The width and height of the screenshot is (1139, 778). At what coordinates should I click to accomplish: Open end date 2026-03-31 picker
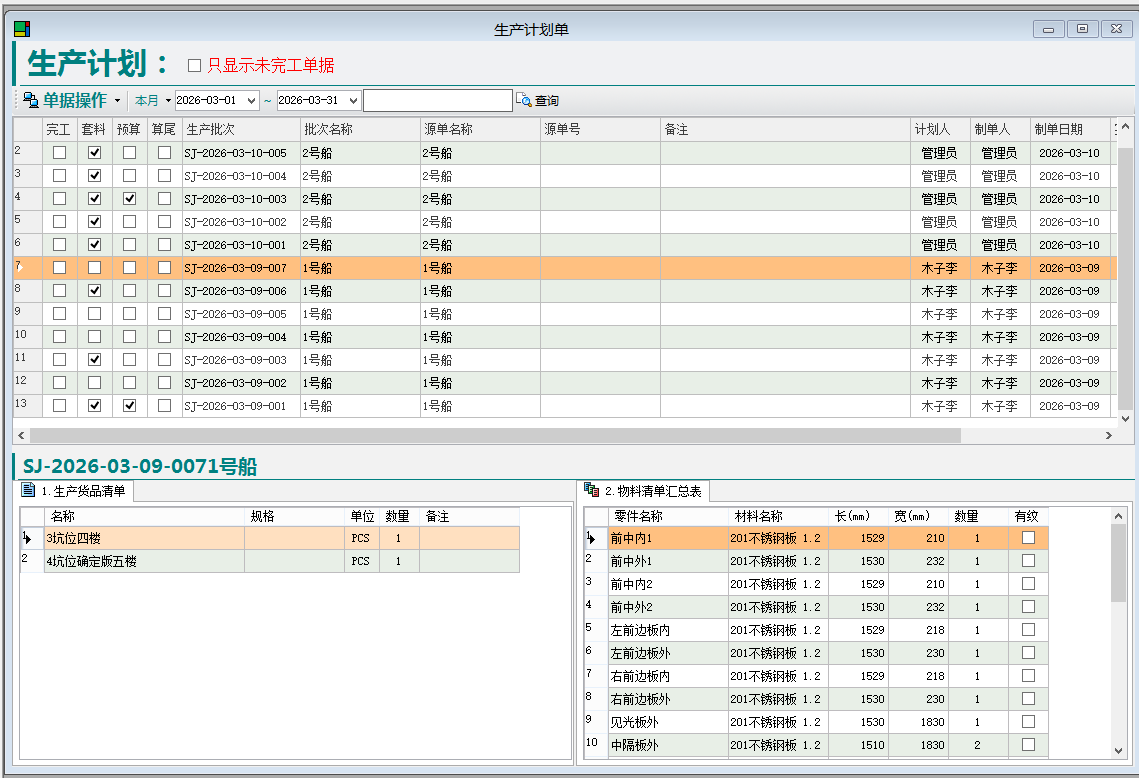[x=352, y=101]
